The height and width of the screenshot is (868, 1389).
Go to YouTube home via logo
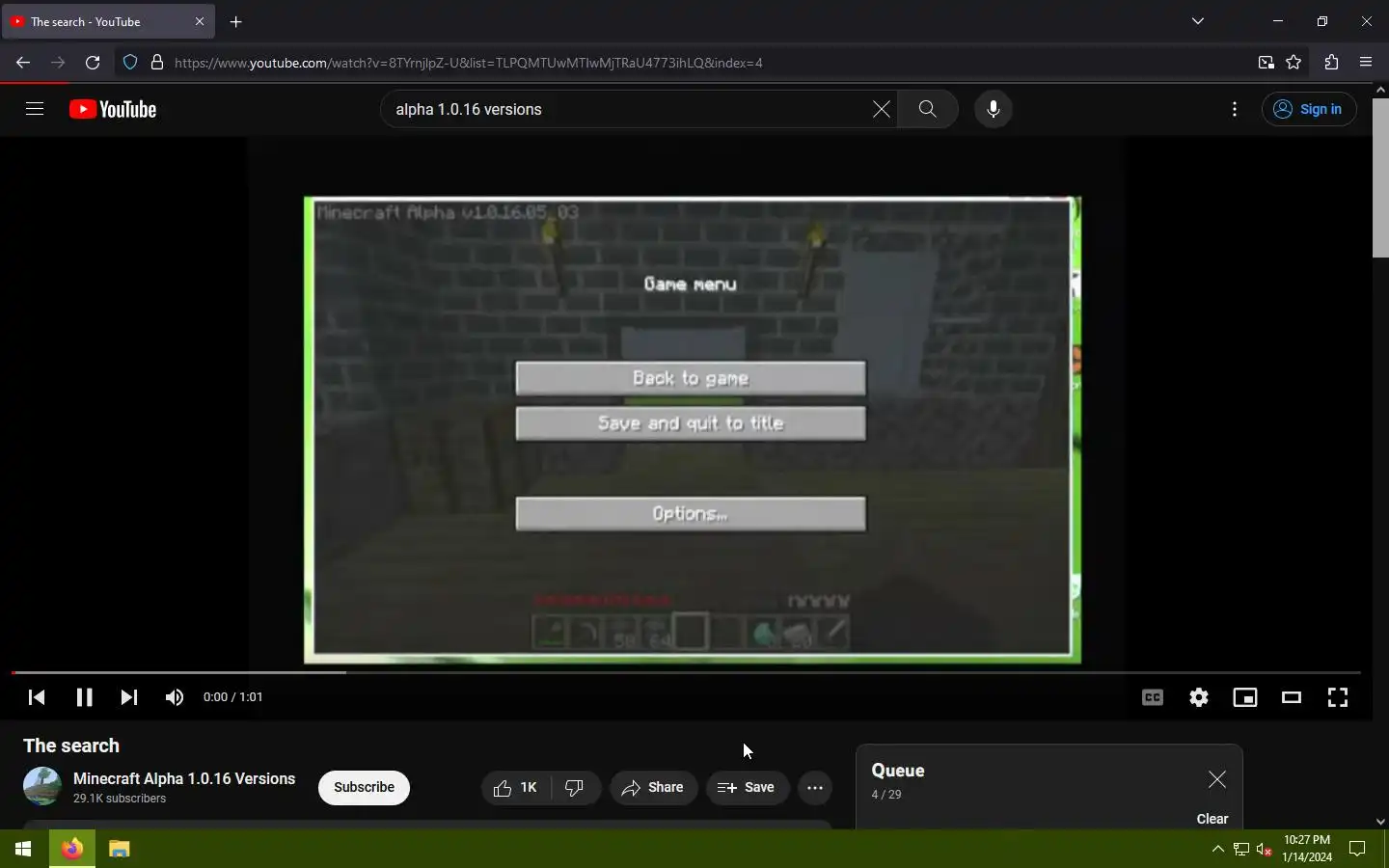(x=113, y=109)
